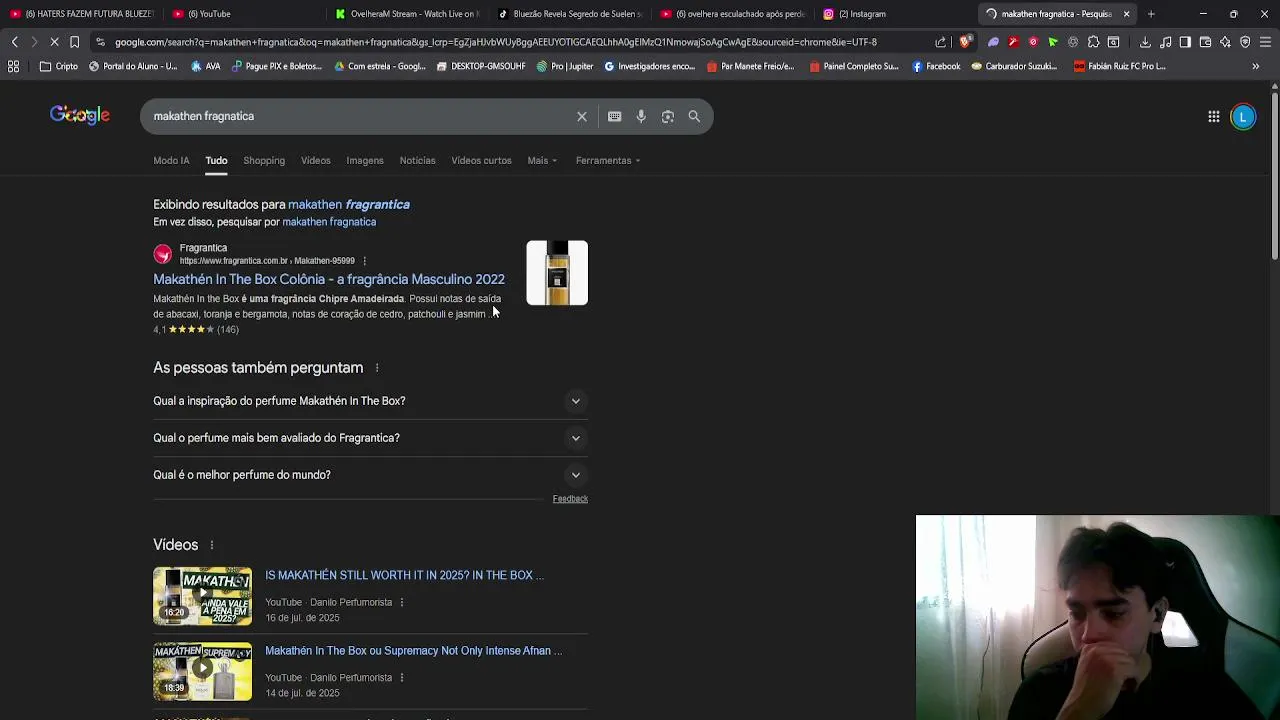Open the 'Mais' search filter dropdown

542,160
